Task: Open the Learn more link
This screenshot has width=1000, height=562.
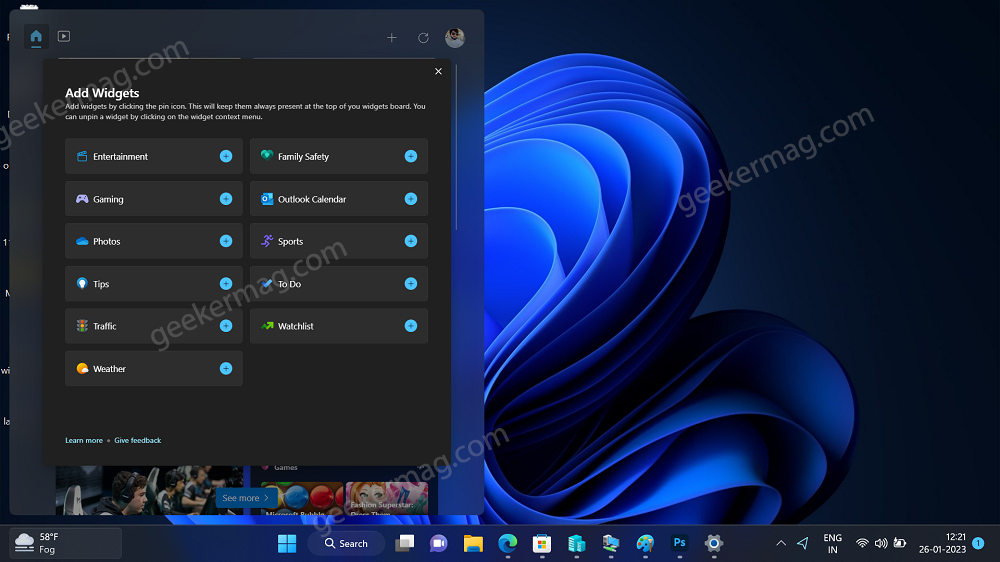Action: (84, 440)
